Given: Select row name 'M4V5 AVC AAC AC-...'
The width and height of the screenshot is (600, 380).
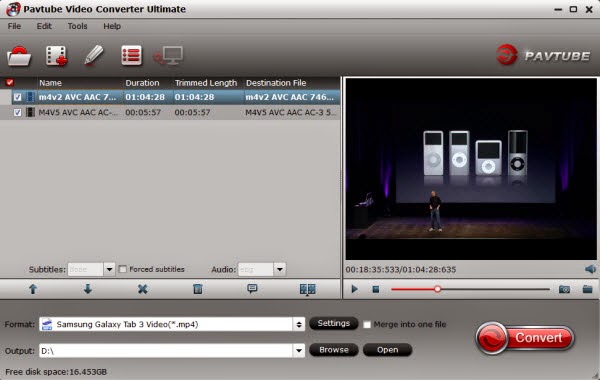Looking at the screenshot, I should pyautogui.click(x=78, y=113).
